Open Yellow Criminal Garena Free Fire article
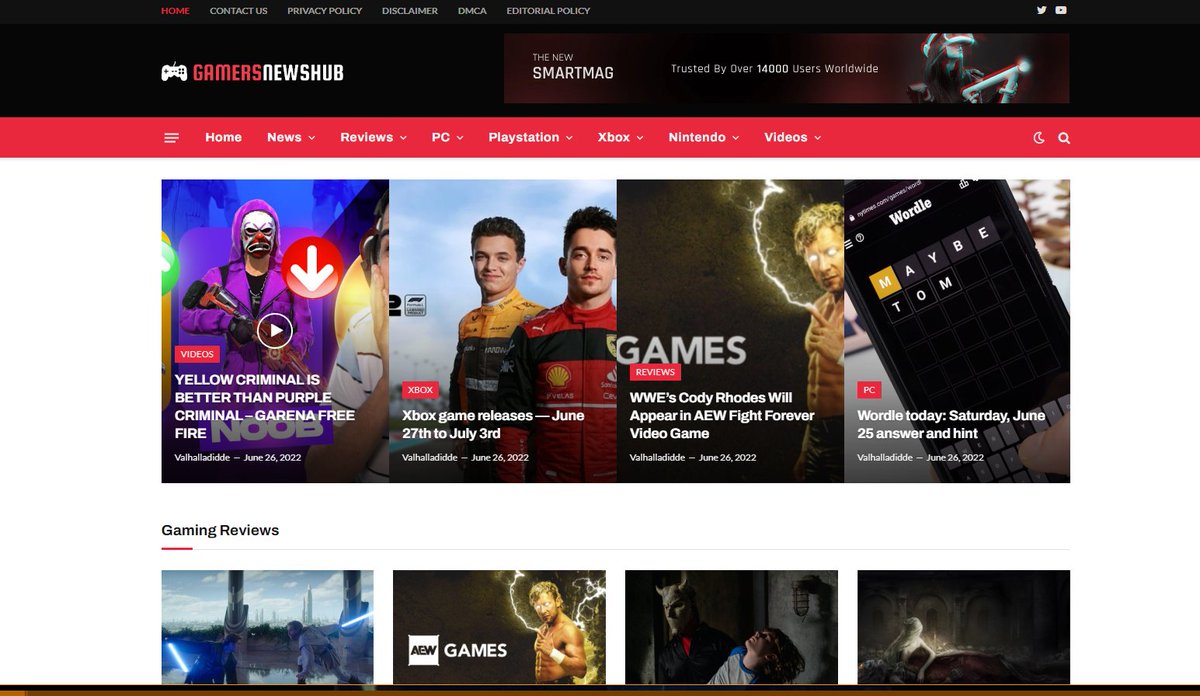 (265, 406)
